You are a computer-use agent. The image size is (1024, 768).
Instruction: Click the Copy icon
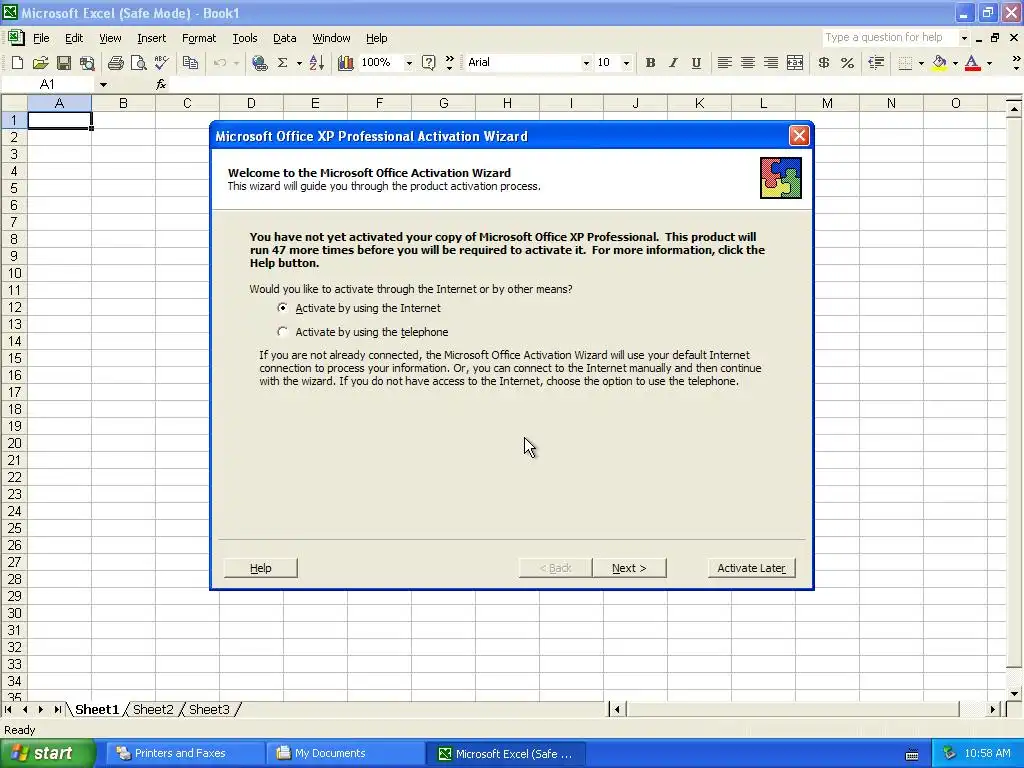[190, 63]
